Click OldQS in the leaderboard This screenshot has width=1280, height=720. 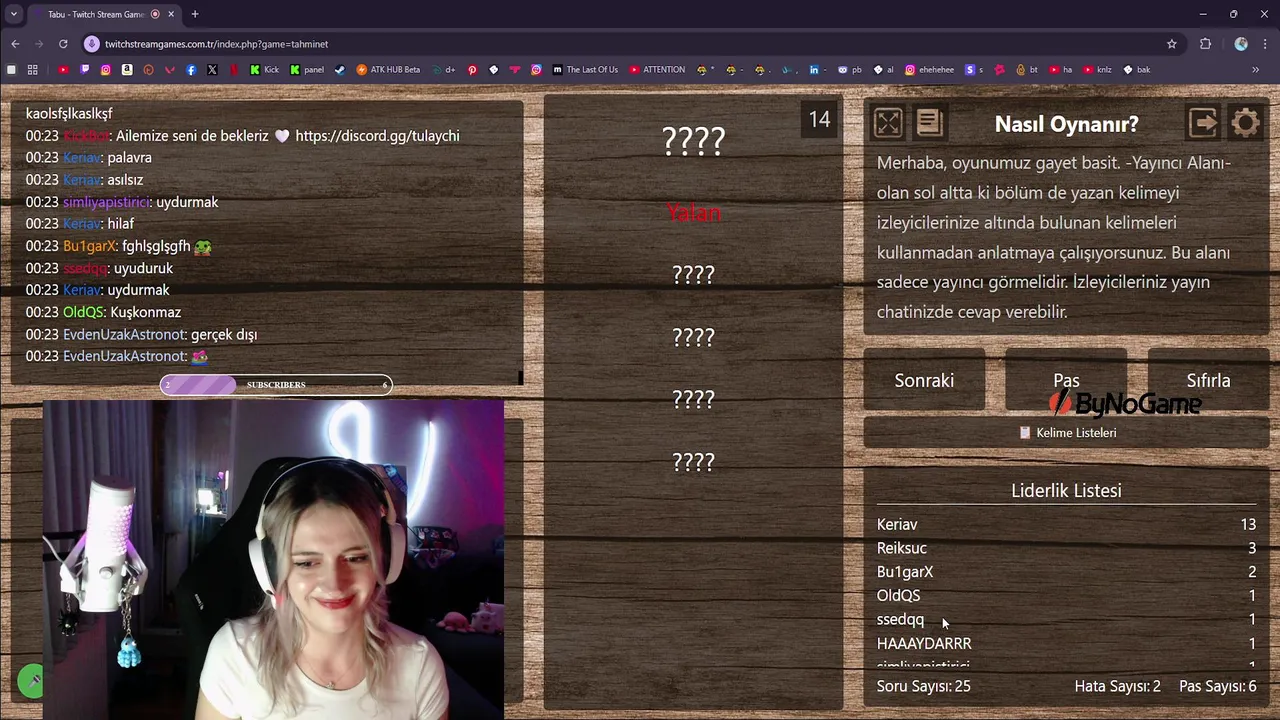[898, 595]
